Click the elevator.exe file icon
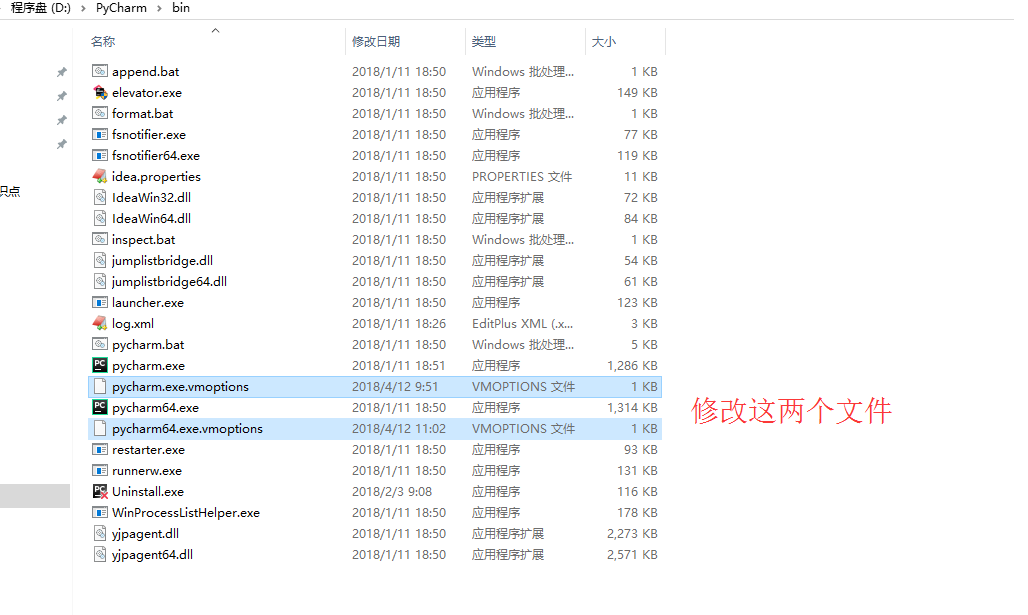The height and width of the screenshot is (615, 1028). [100, 92]
